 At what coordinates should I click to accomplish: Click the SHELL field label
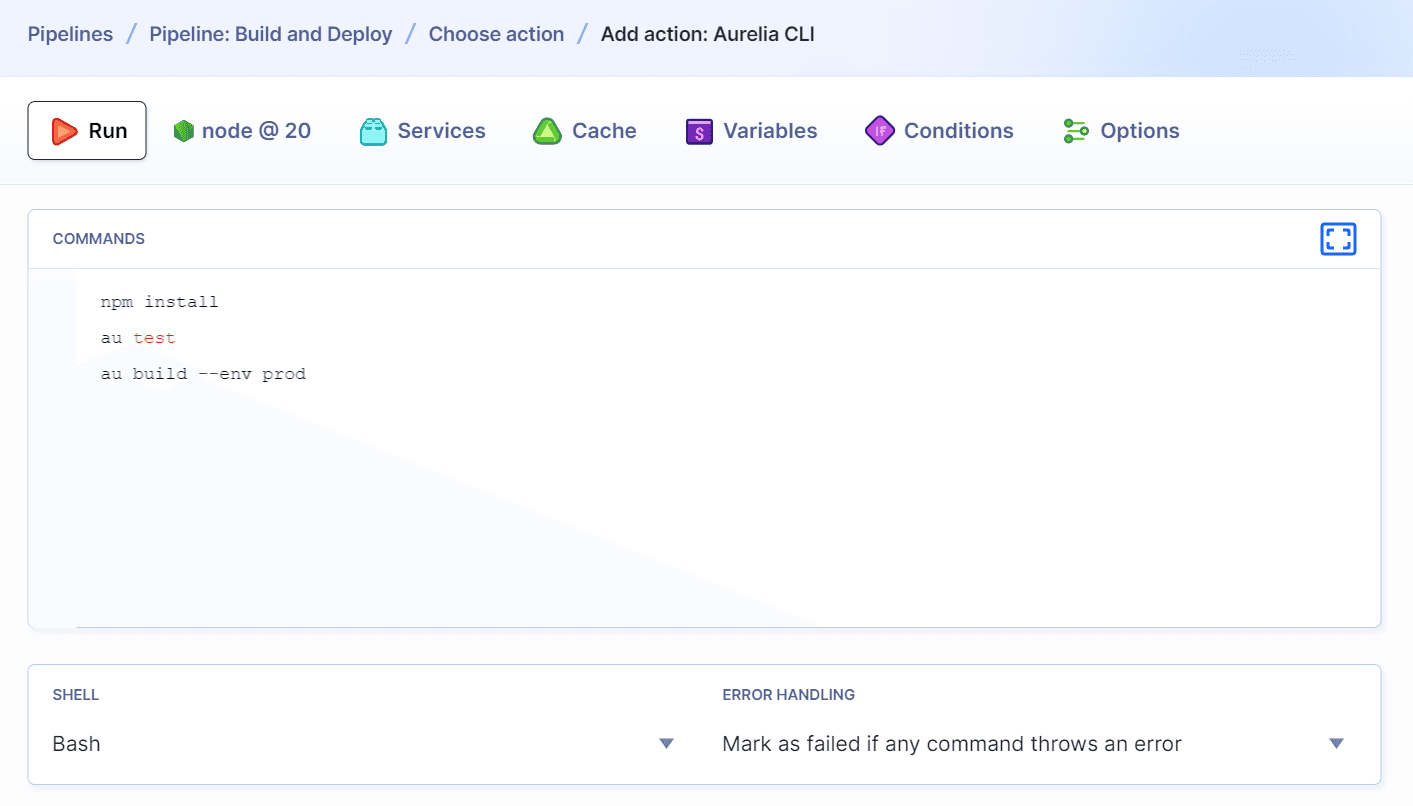pos(76,694)
